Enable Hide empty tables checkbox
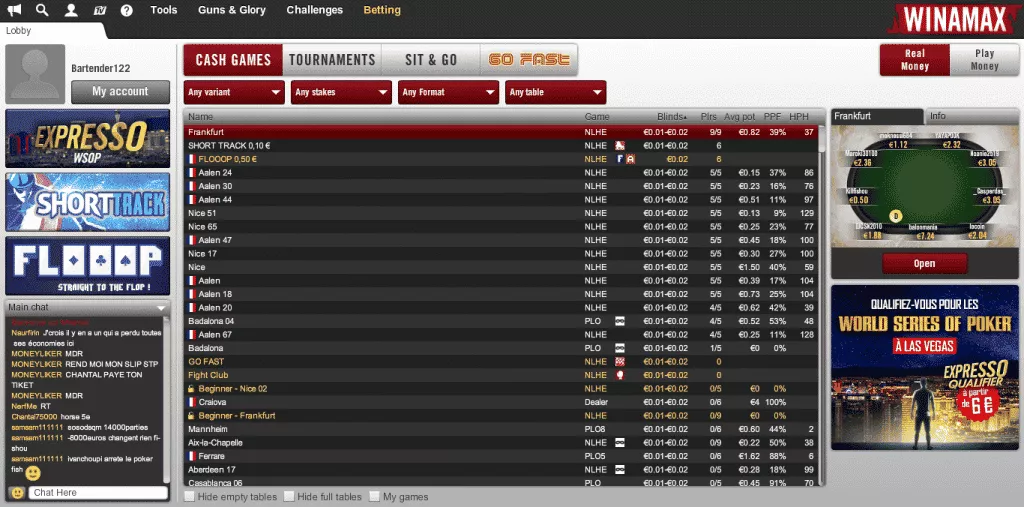 tap(190, 496)
